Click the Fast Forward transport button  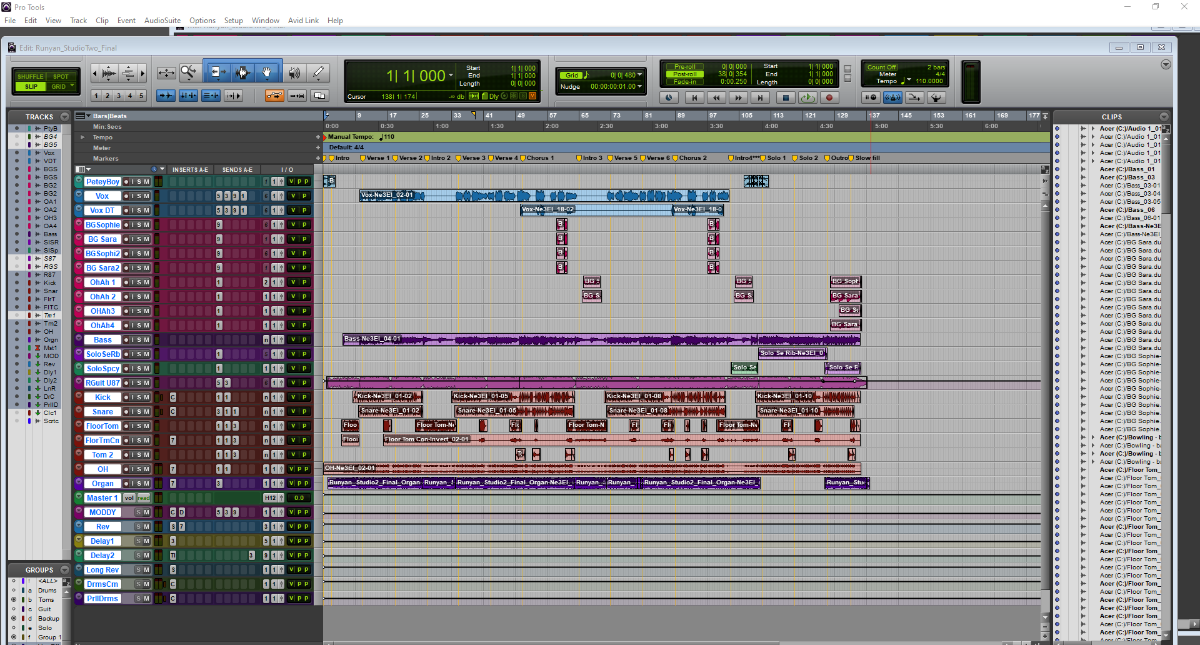738,98
